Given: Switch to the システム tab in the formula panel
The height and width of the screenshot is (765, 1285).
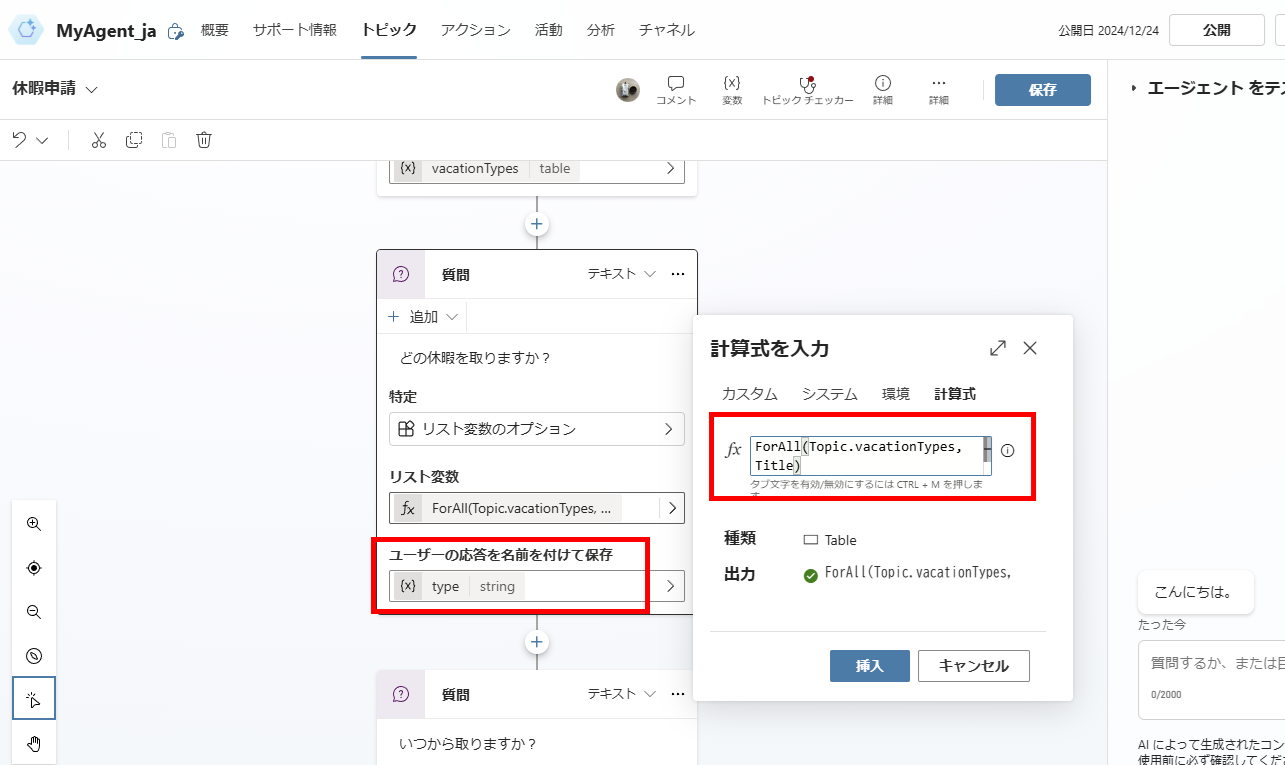Looking at the screenshot, I should 829,393.
